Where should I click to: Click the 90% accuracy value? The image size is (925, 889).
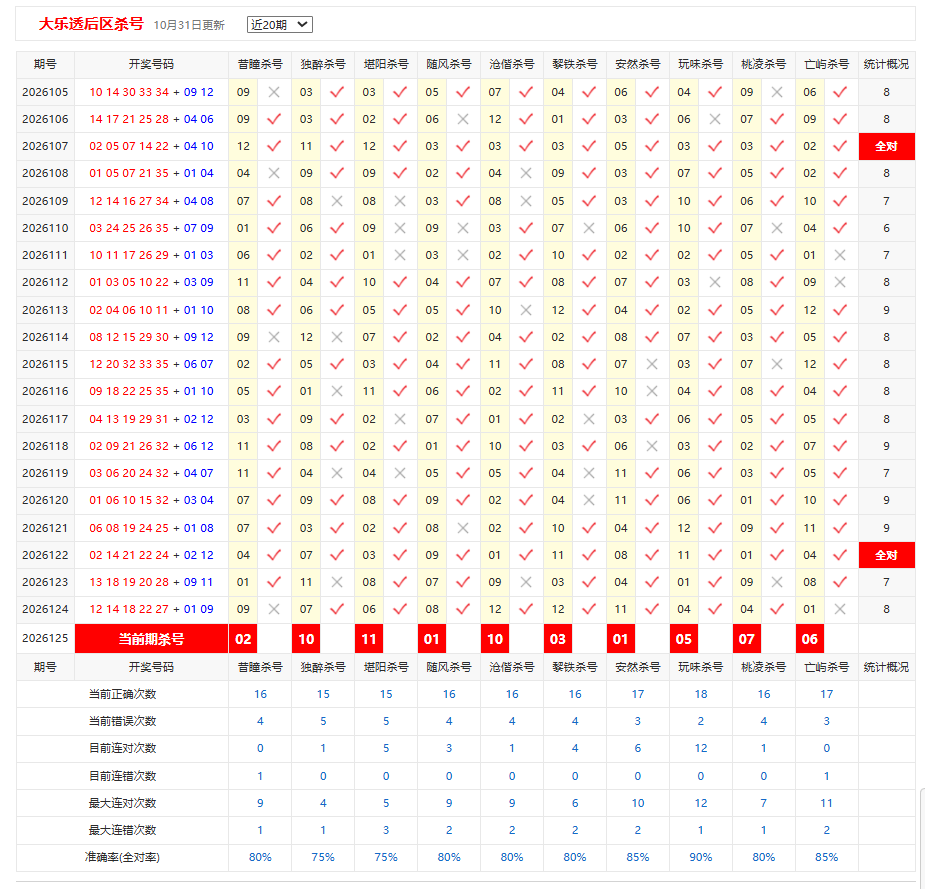[x=701, y=857]
